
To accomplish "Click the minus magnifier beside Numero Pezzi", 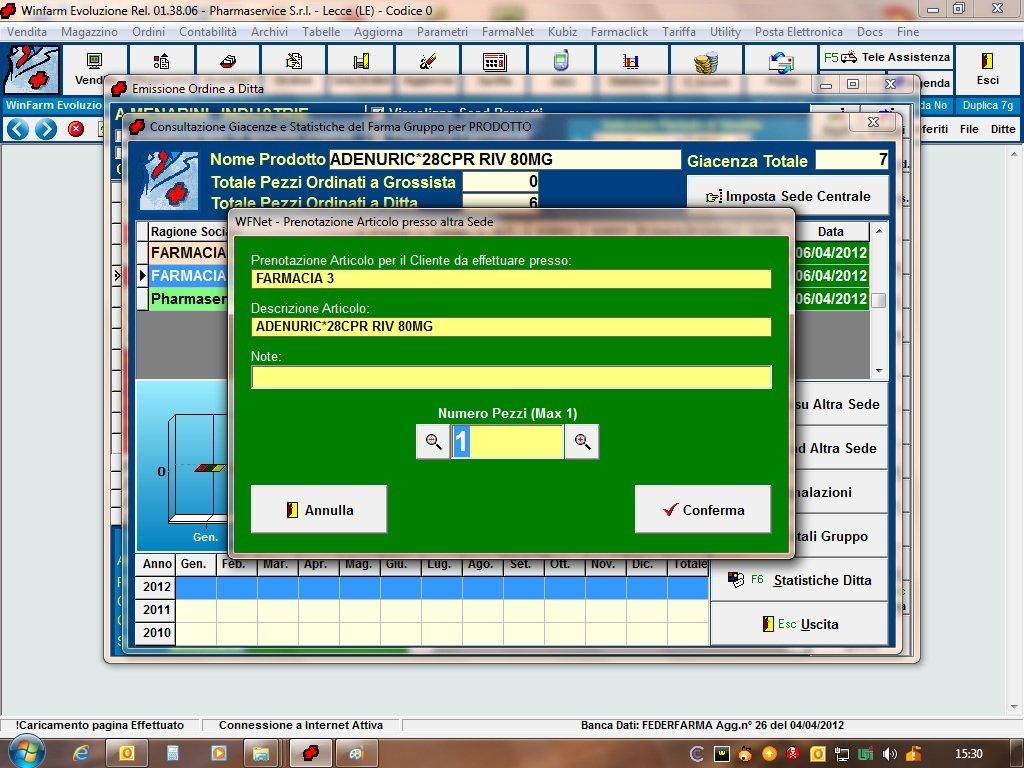I will (433, 442).
